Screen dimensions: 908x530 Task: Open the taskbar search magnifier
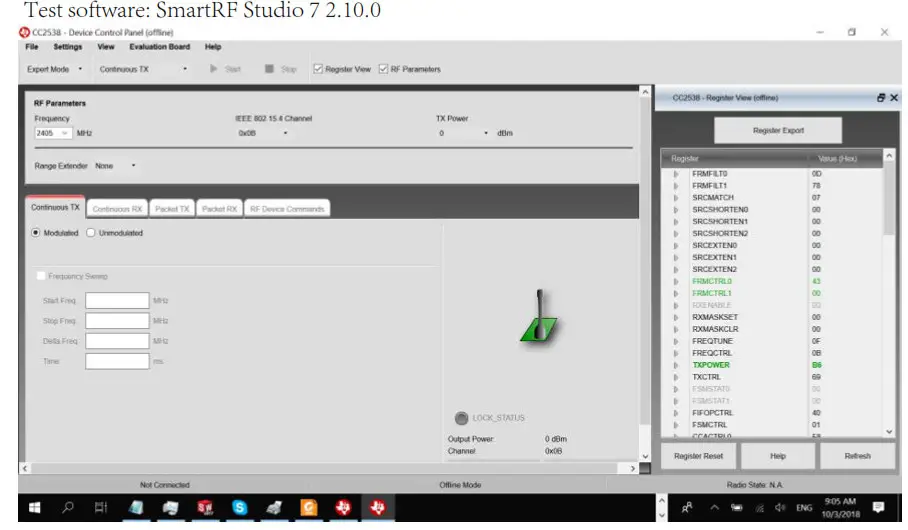pyautogui.click(x=68, y=508)
